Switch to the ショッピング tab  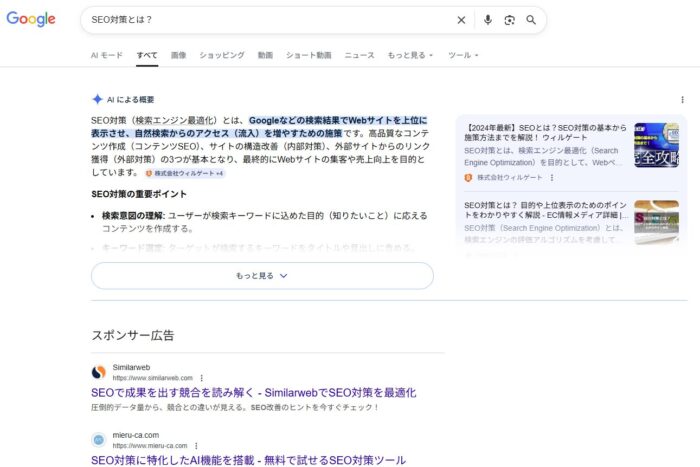[221, 55]
